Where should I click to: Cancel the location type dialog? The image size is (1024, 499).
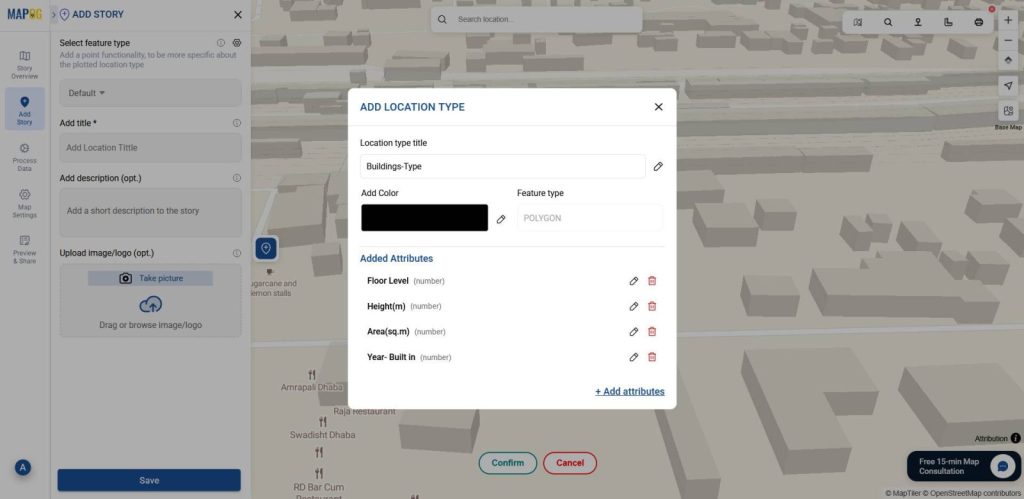tap(569, 463)
